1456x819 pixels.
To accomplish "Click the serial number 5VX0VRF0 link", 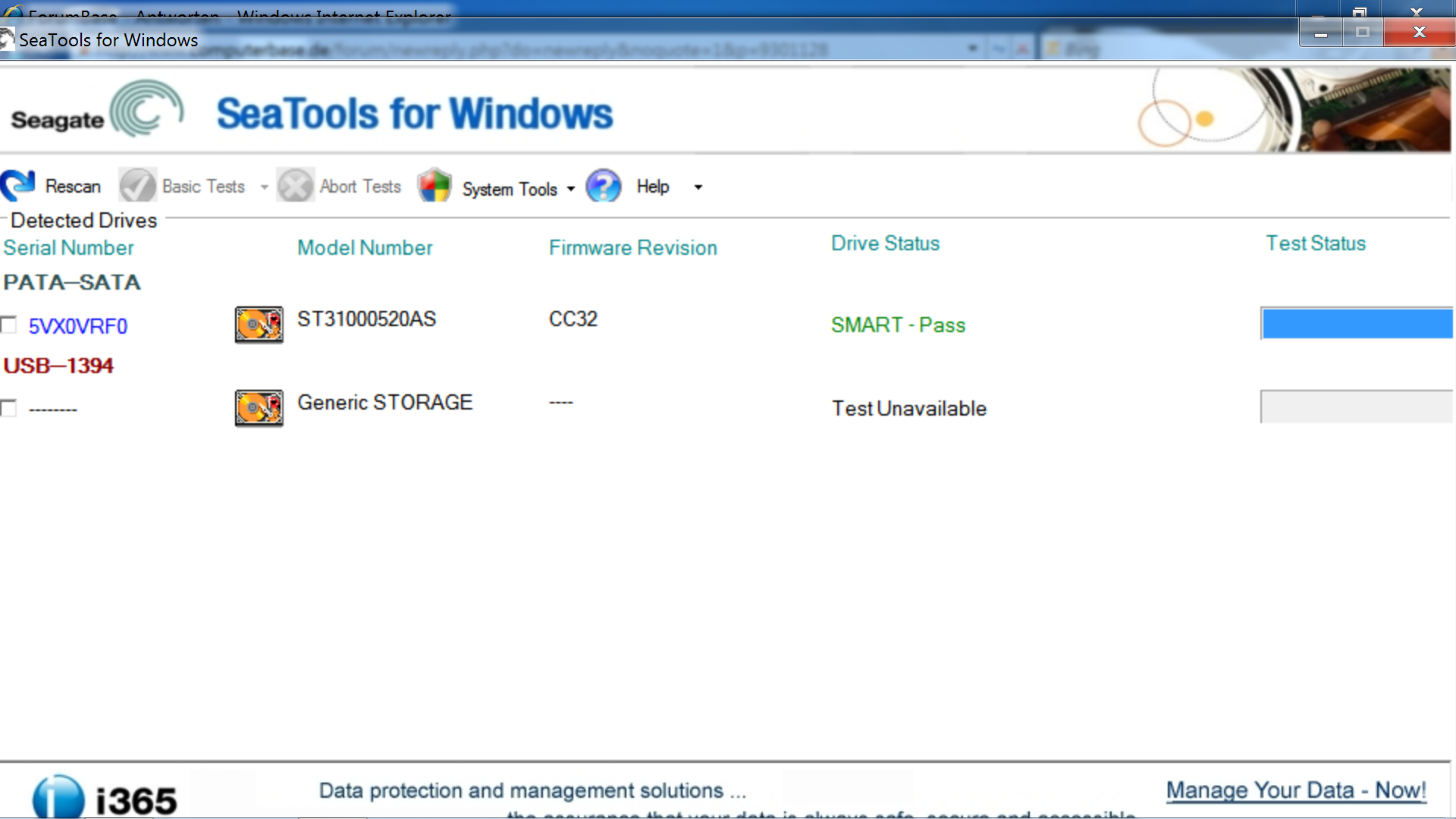I will 78,326.
